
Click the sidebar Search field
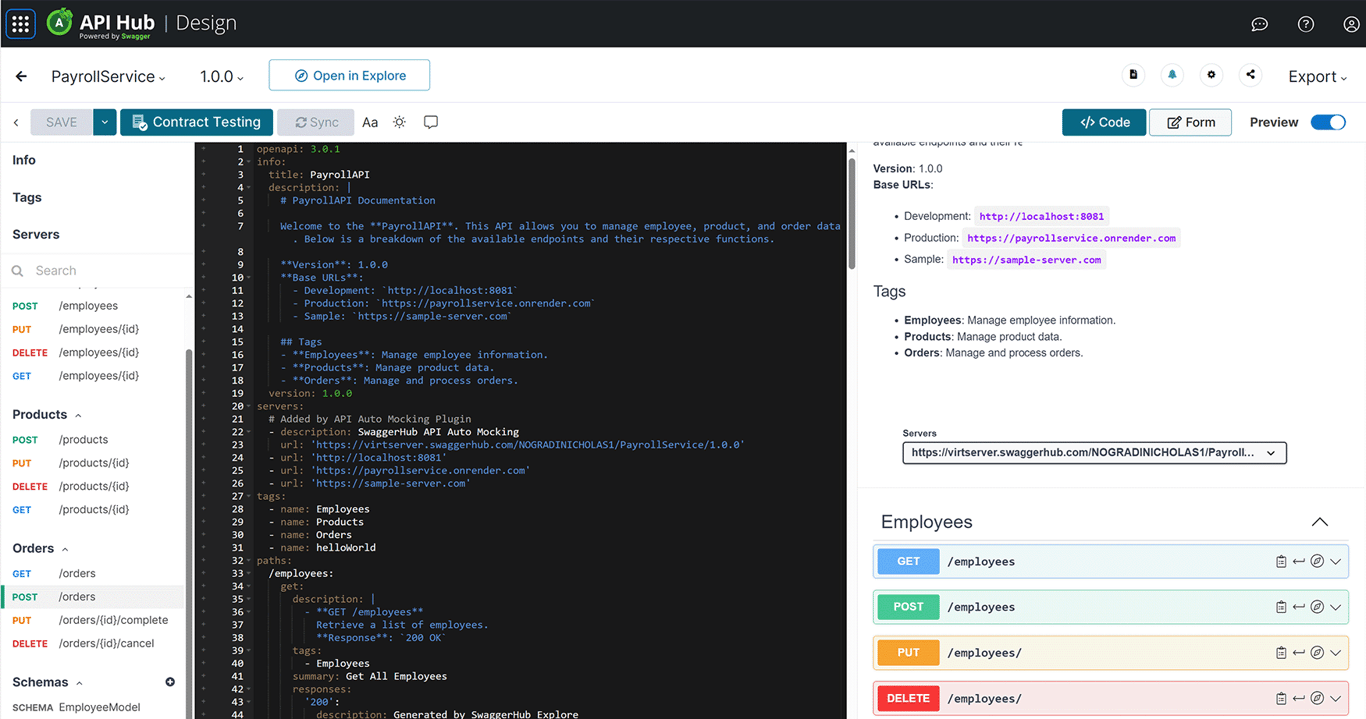tap(100, 270)
